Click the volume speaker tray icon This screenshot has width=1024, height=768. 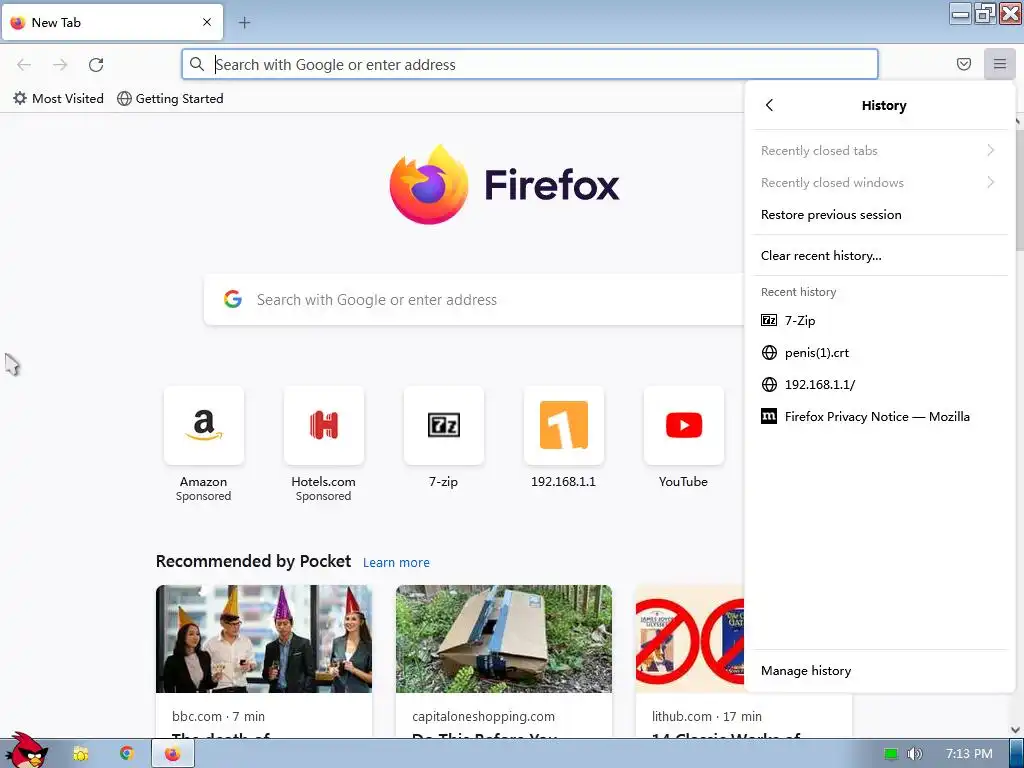tap(914, 754)
